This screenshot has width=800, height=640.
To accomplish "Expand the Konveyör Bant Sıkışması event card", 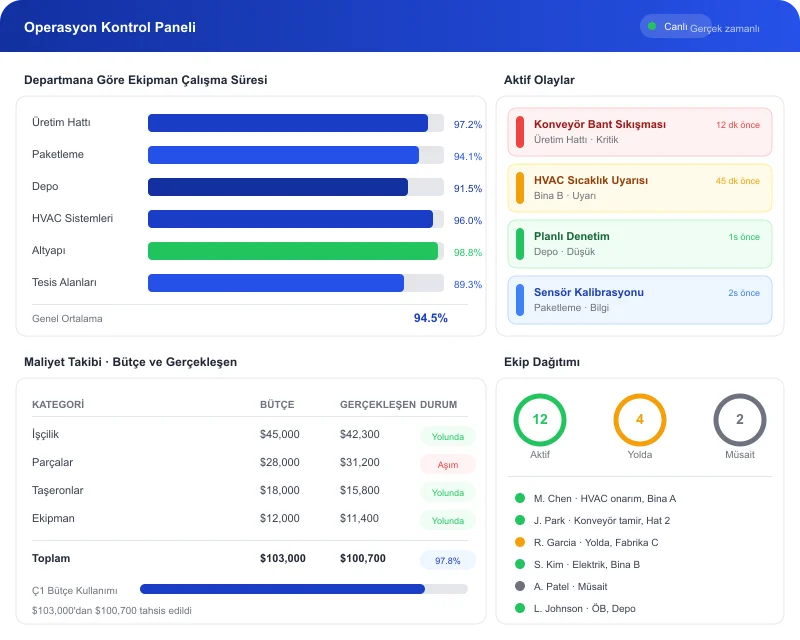I will 638,131.
